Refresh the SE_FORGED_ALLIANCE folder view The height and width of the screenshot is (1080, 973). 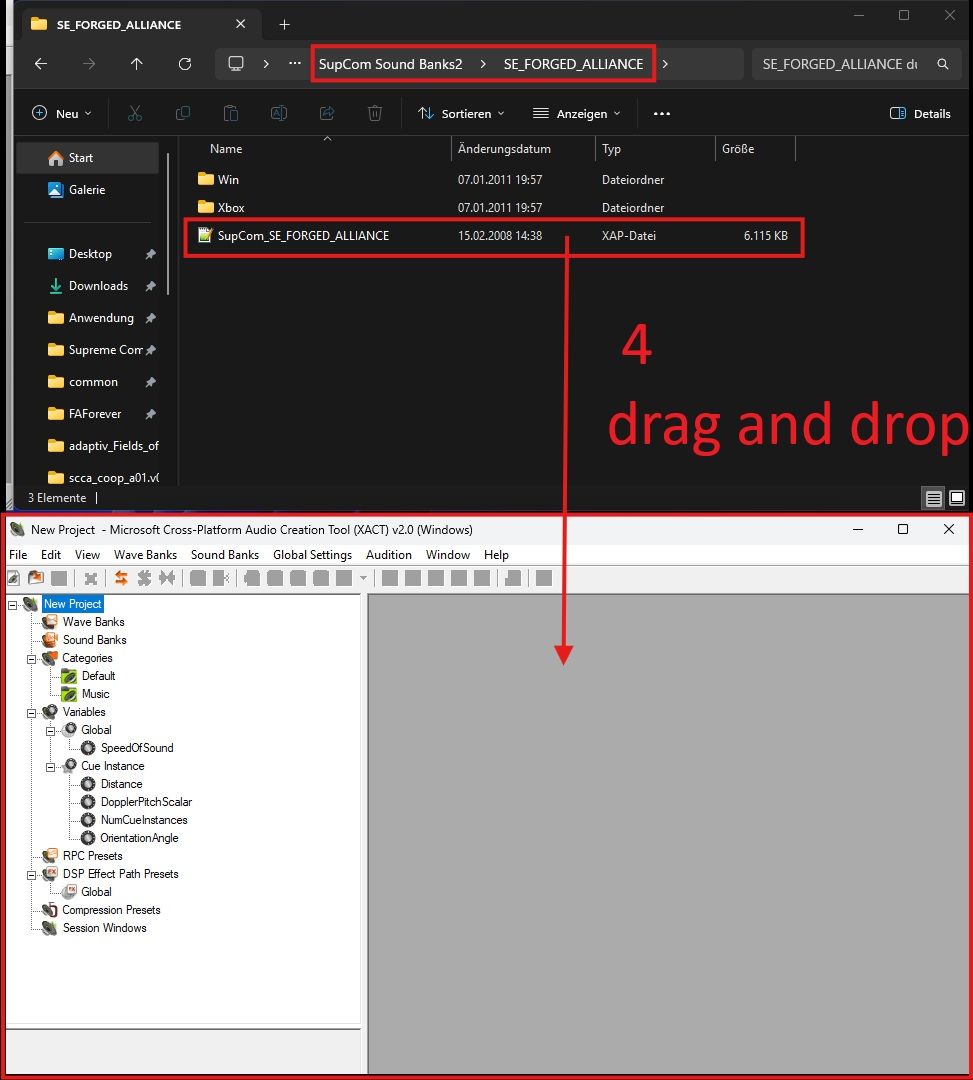tap(185, 64)
